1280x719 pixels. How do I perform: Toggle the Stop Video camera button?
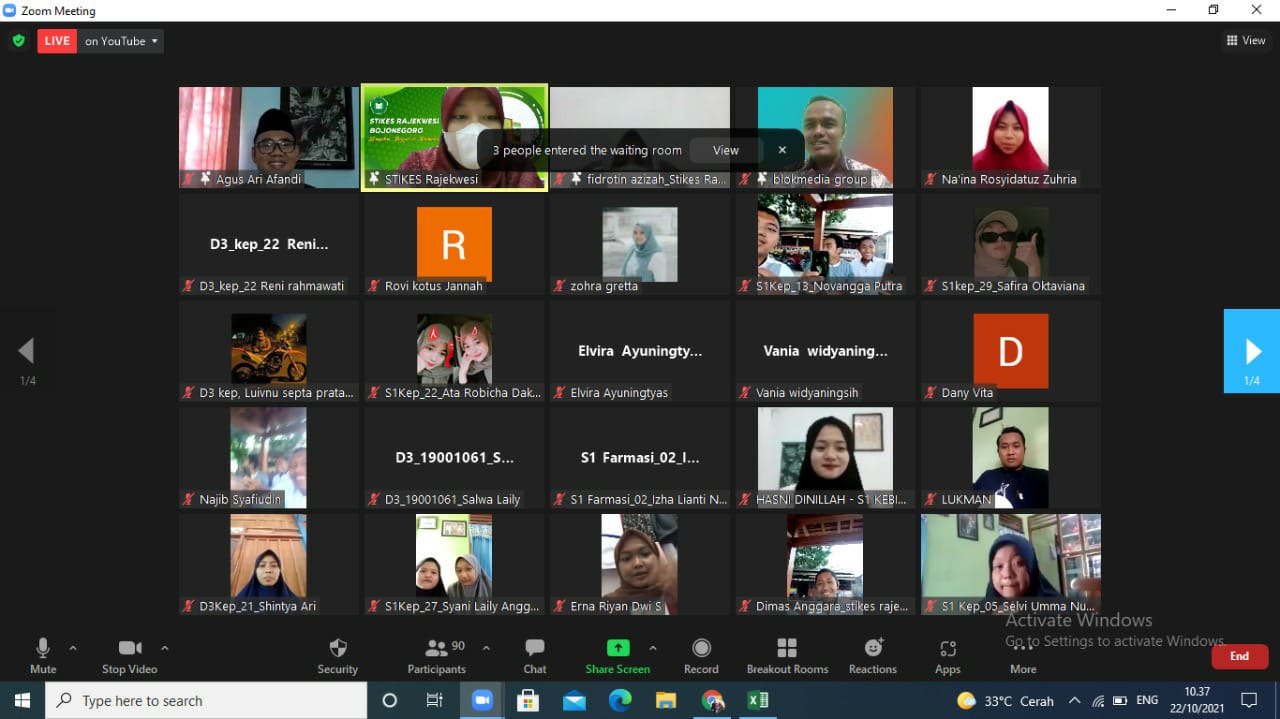(x=130, y=648)
